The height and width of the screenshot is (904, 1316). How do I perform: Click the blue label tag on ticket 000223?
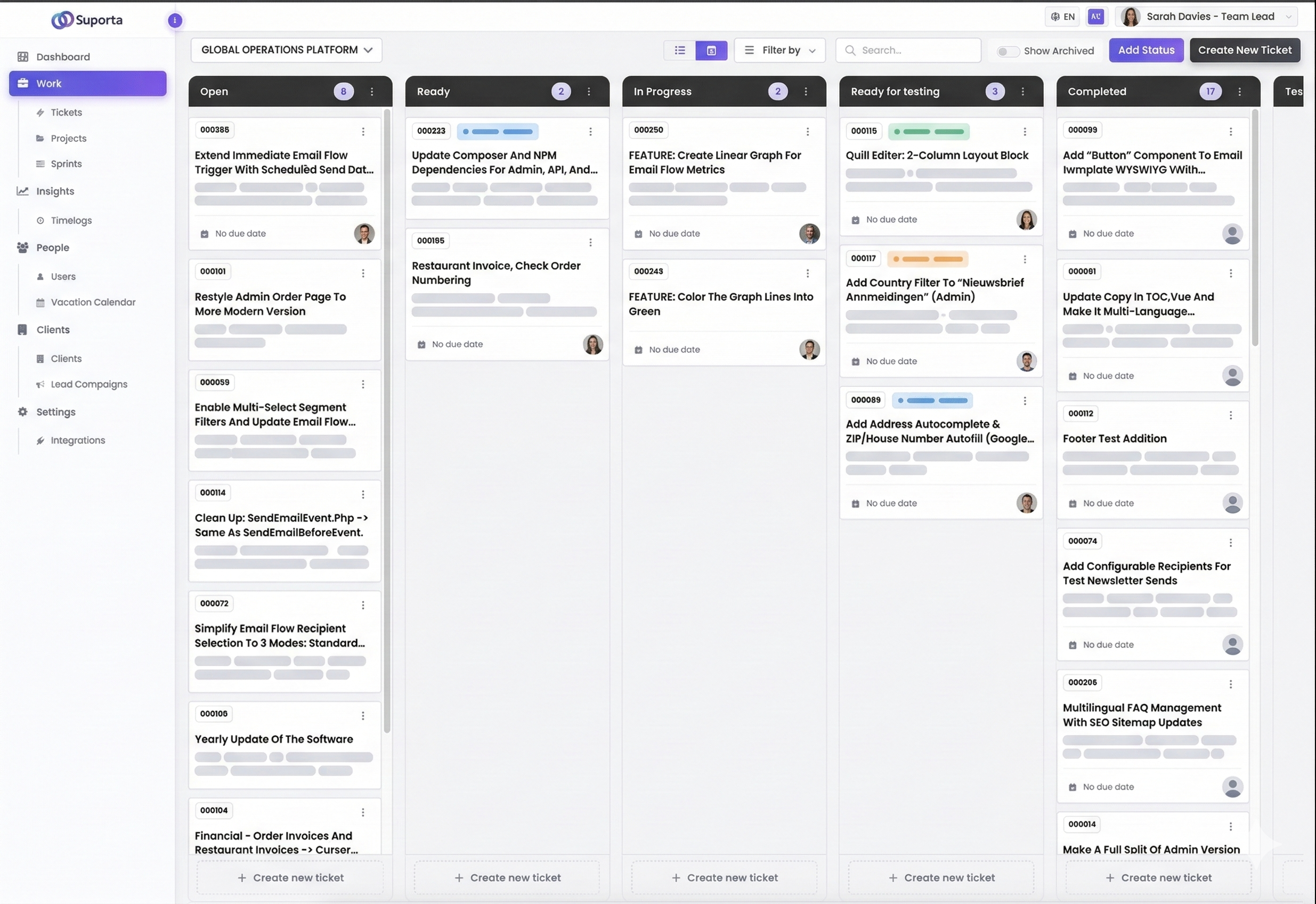(x=497, y=132)
